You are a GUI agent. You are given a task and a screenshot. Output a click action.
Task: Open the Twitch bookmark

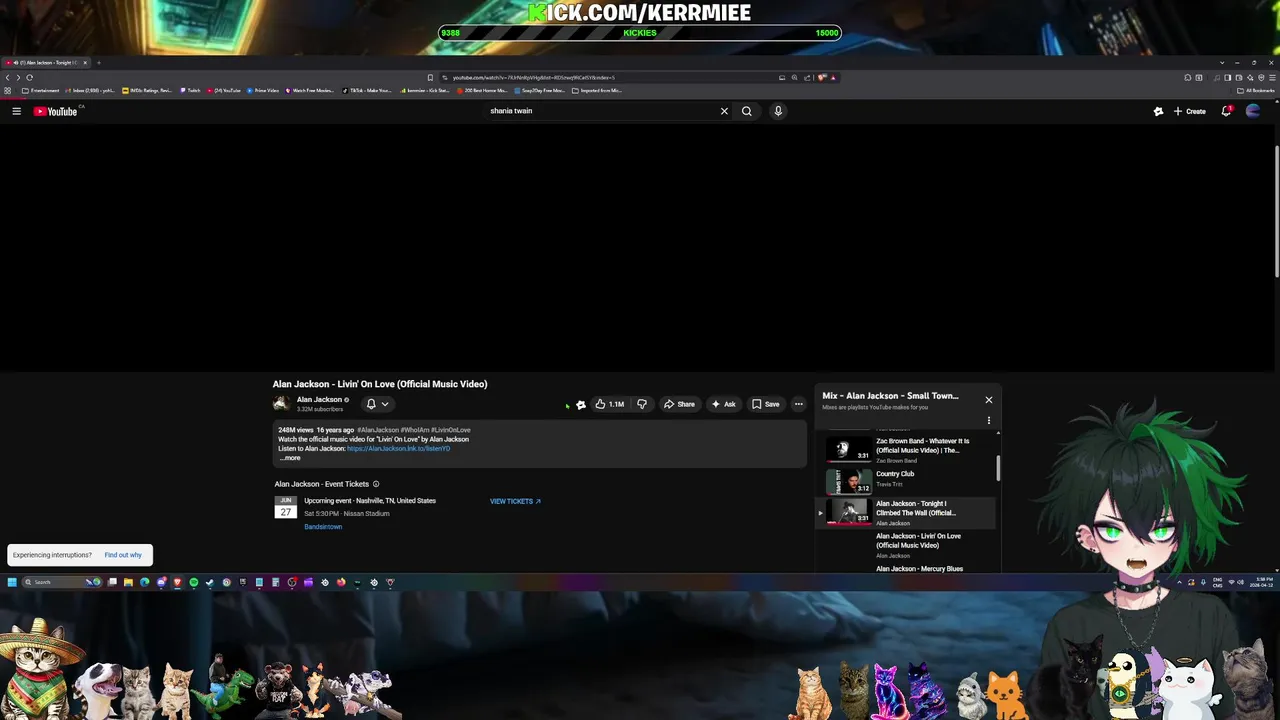click(190, 90)
